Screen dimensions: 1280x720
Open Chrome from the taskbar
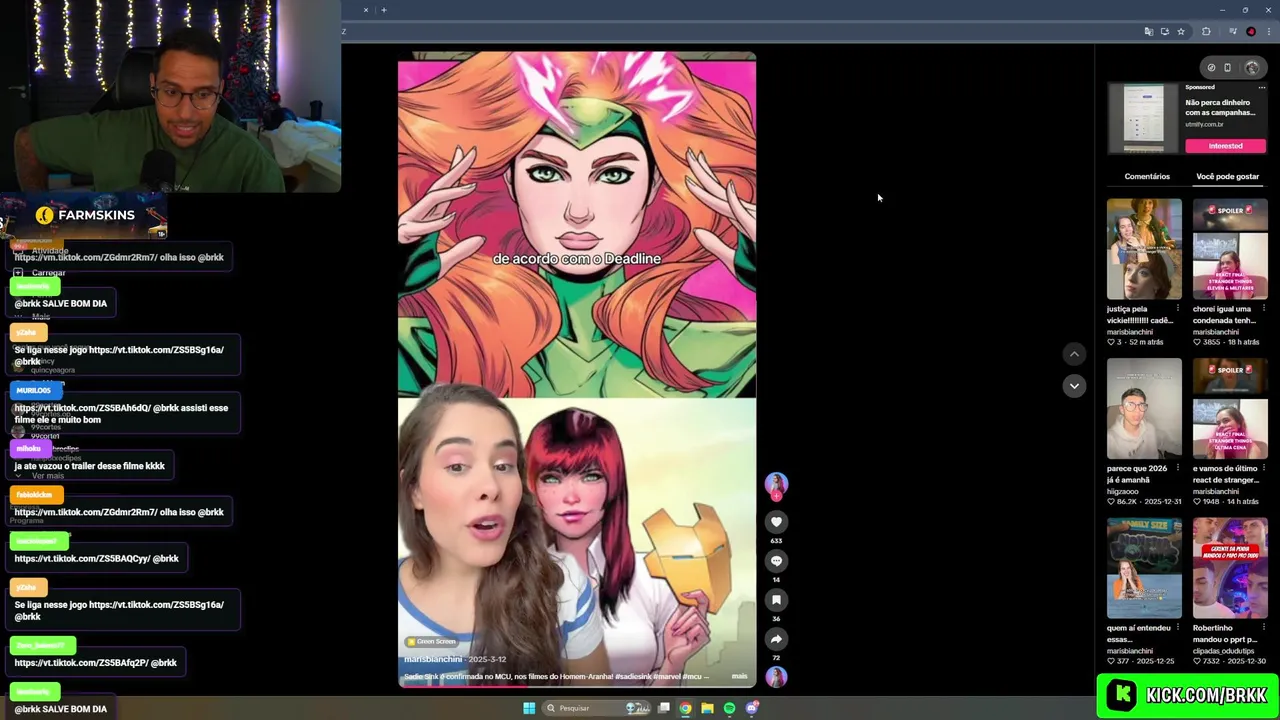(x=685, y=708)
